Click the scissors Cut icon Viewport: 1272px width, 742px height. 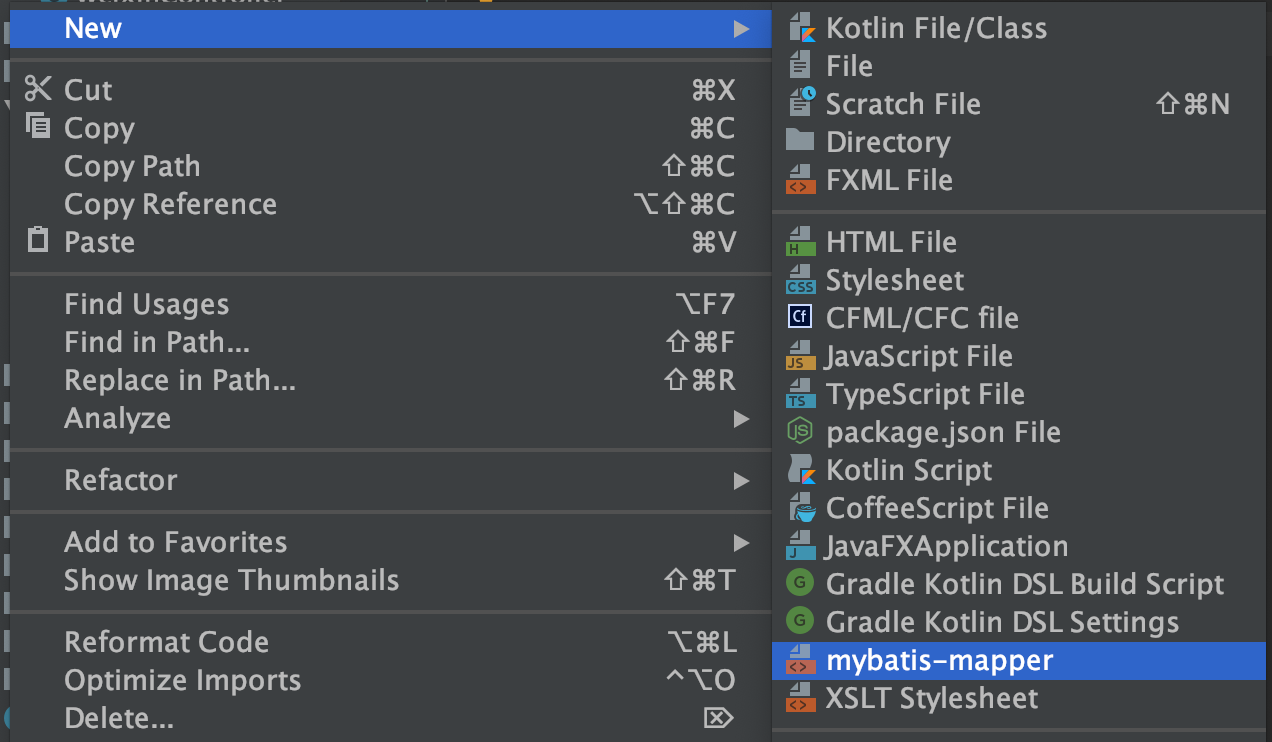point(38,89)
